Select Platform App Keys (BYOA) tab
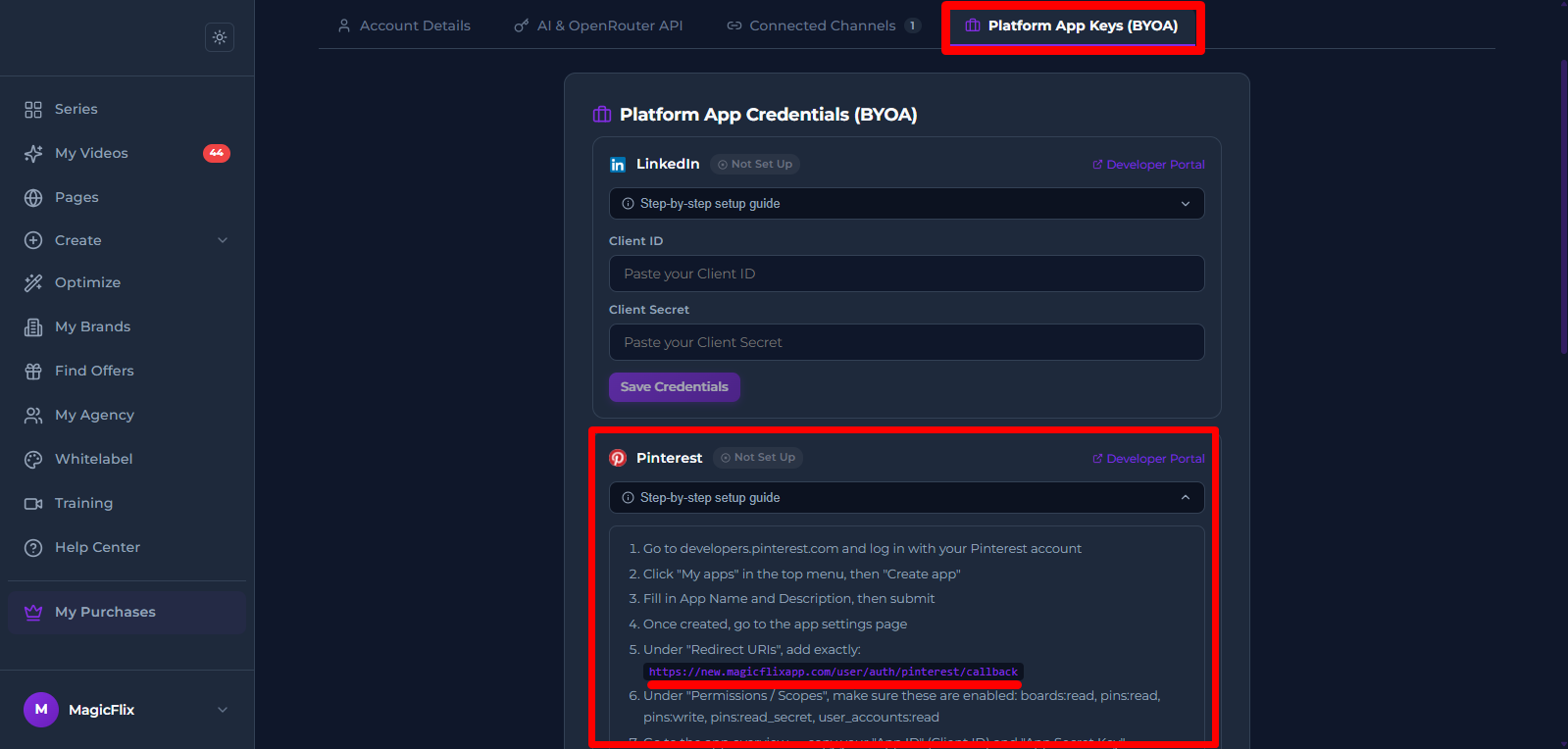 1072,25
